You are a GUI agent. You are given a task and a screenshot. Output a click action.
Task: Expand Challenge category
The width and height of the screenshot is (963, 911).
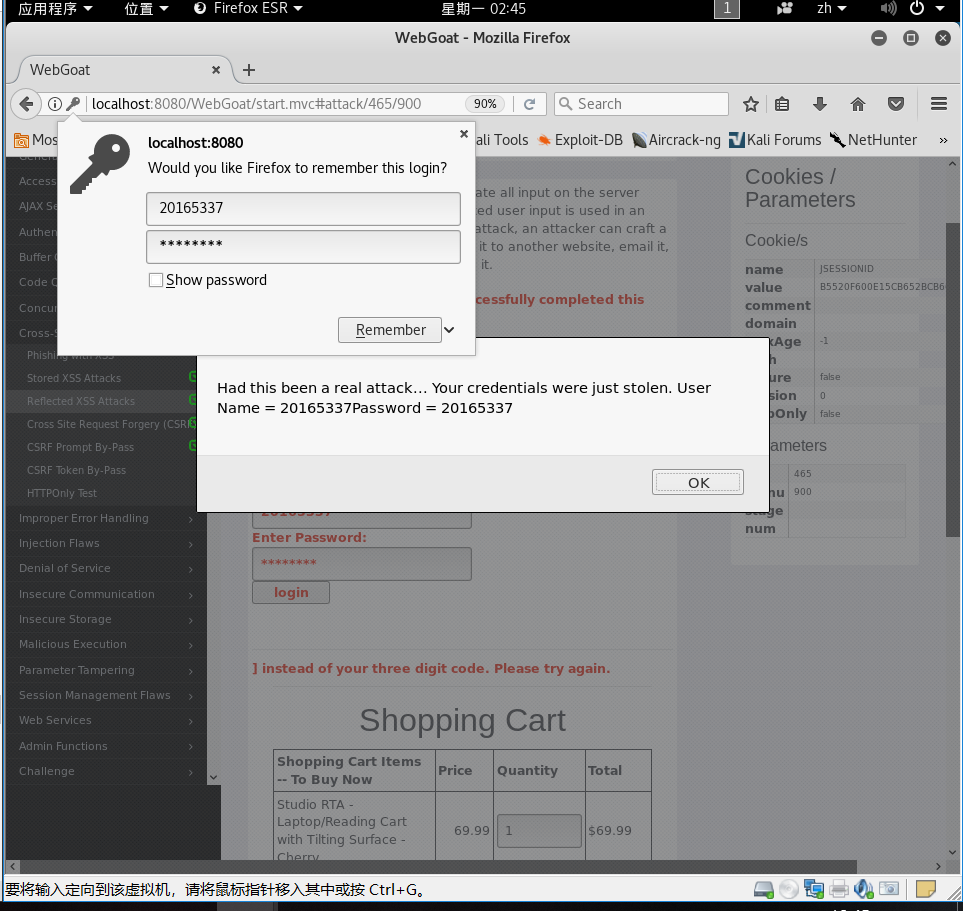106,772
